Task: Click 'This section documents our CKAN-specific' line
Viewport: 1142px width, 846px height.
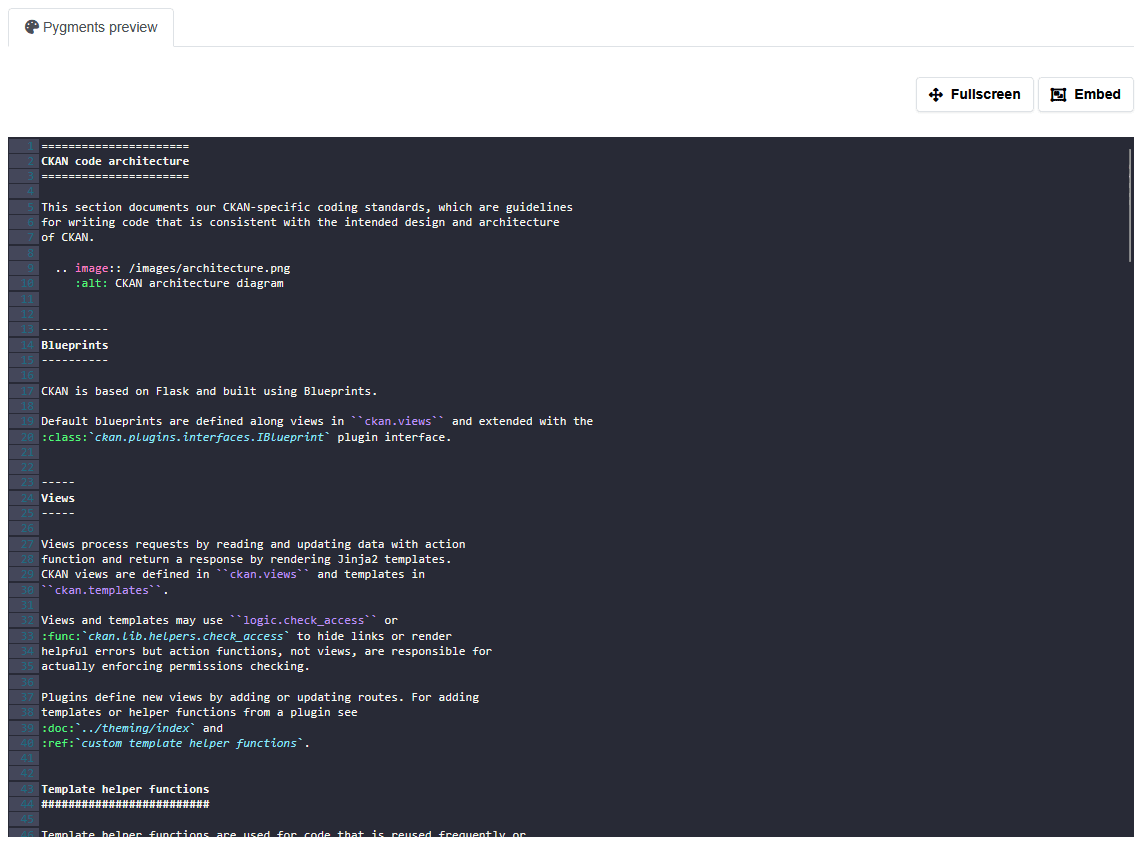Action: 307,207
